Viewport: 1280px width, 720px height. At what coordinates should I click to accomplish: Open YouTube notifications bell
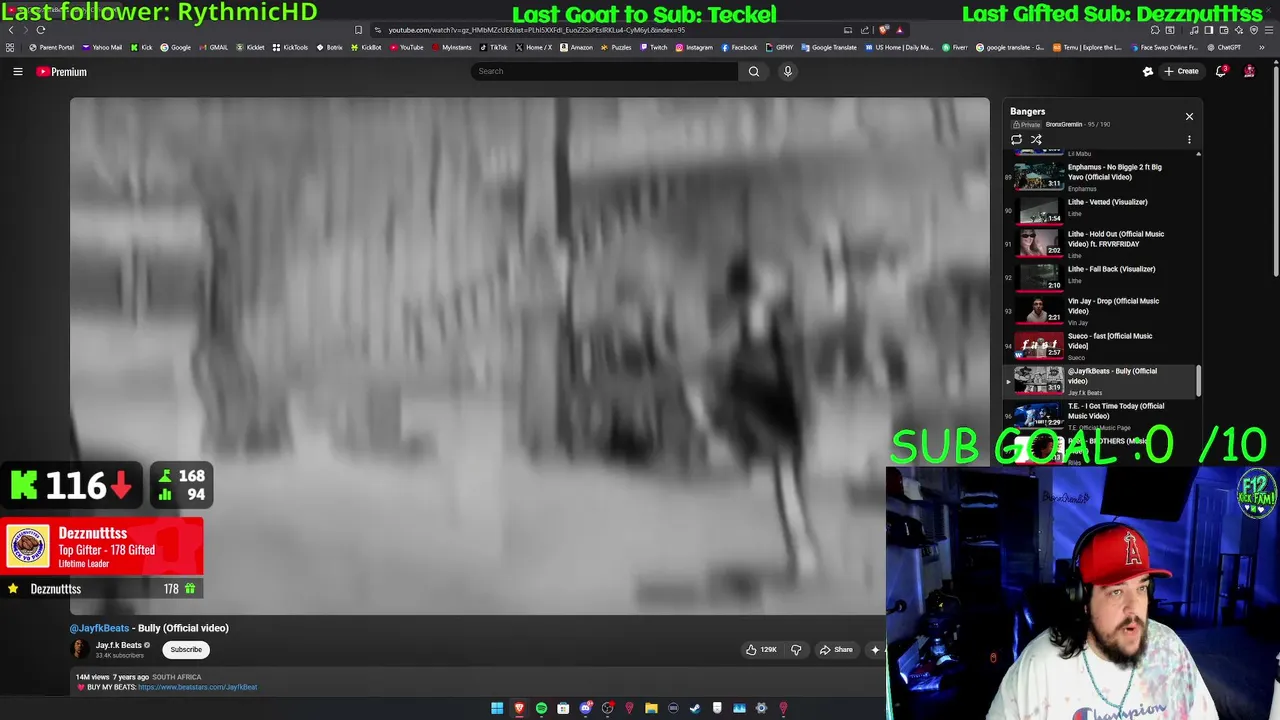tap(1221, 71)
